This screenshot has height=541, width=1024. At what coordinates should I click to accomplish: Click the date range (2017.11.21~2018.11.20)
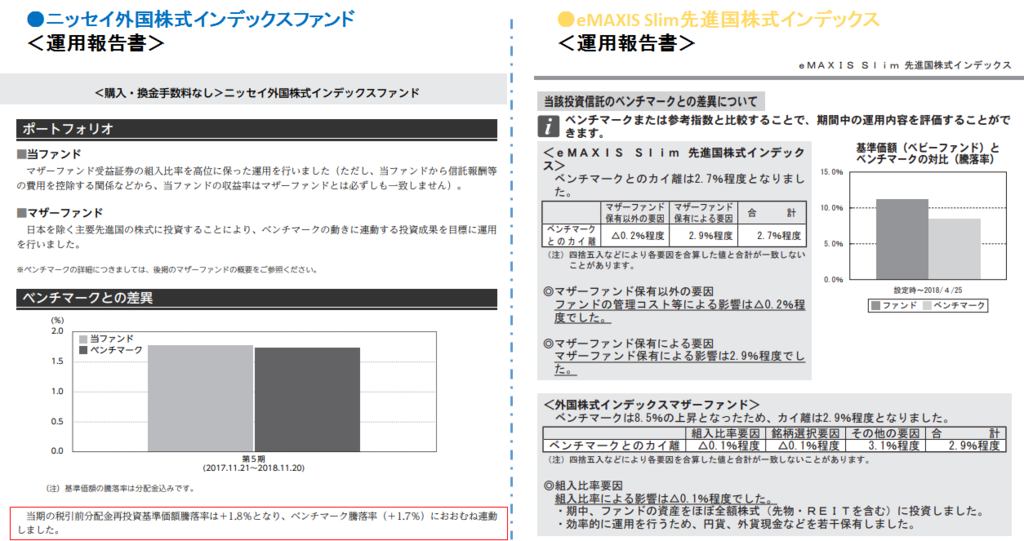253,468
